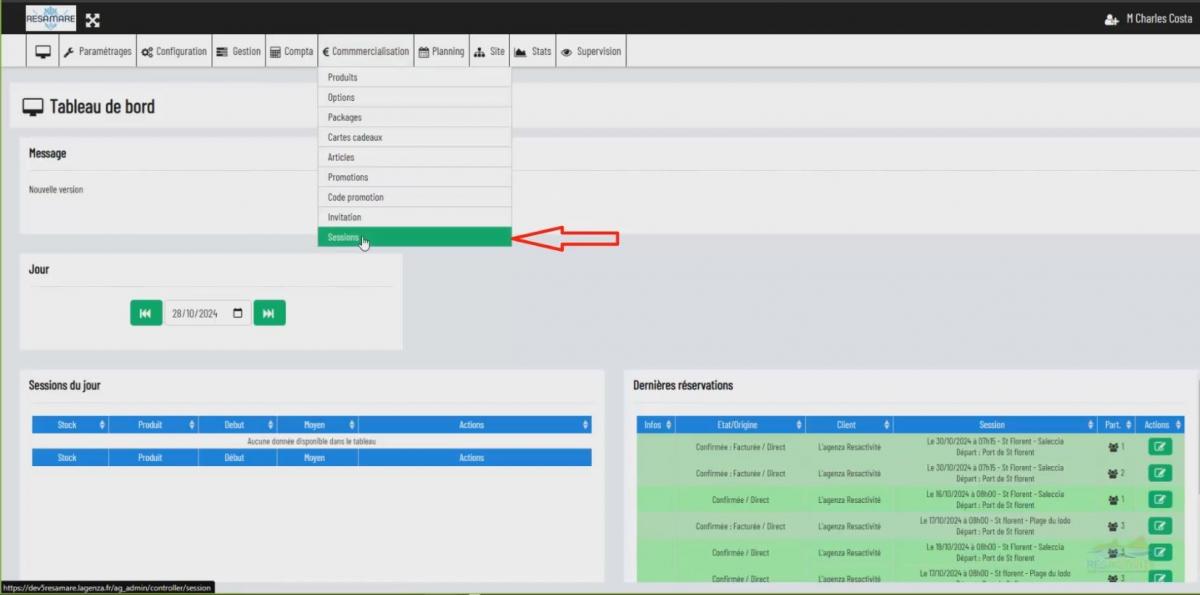Click participants icon in Facturée 17/10/2024 row
Image resolution: width=1200 pixels, height=595 pixels.
click(1113, 526)
